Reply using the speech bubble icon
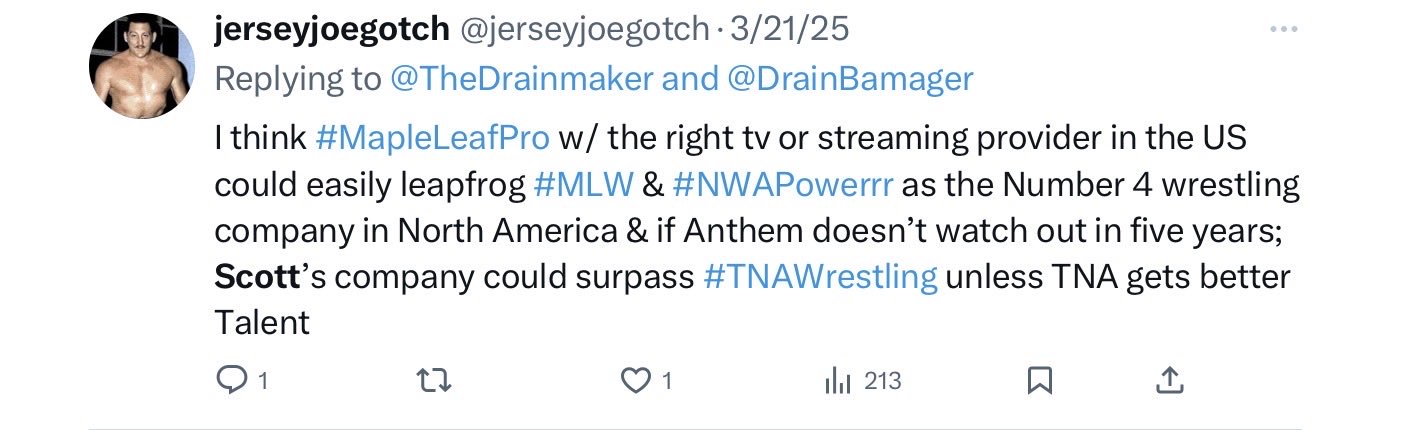This screenshot has height=430, width=1419. 230,380
